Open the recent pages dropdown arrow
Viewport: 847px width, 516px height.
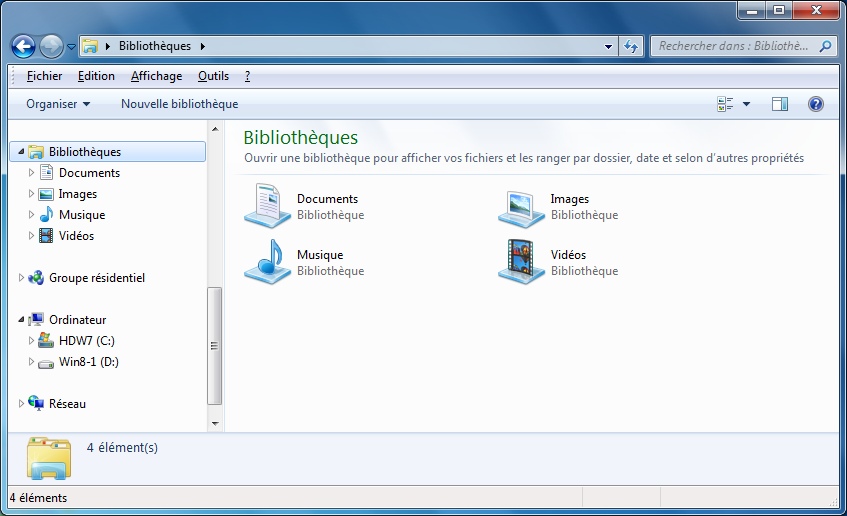click(x=71, y=47)
